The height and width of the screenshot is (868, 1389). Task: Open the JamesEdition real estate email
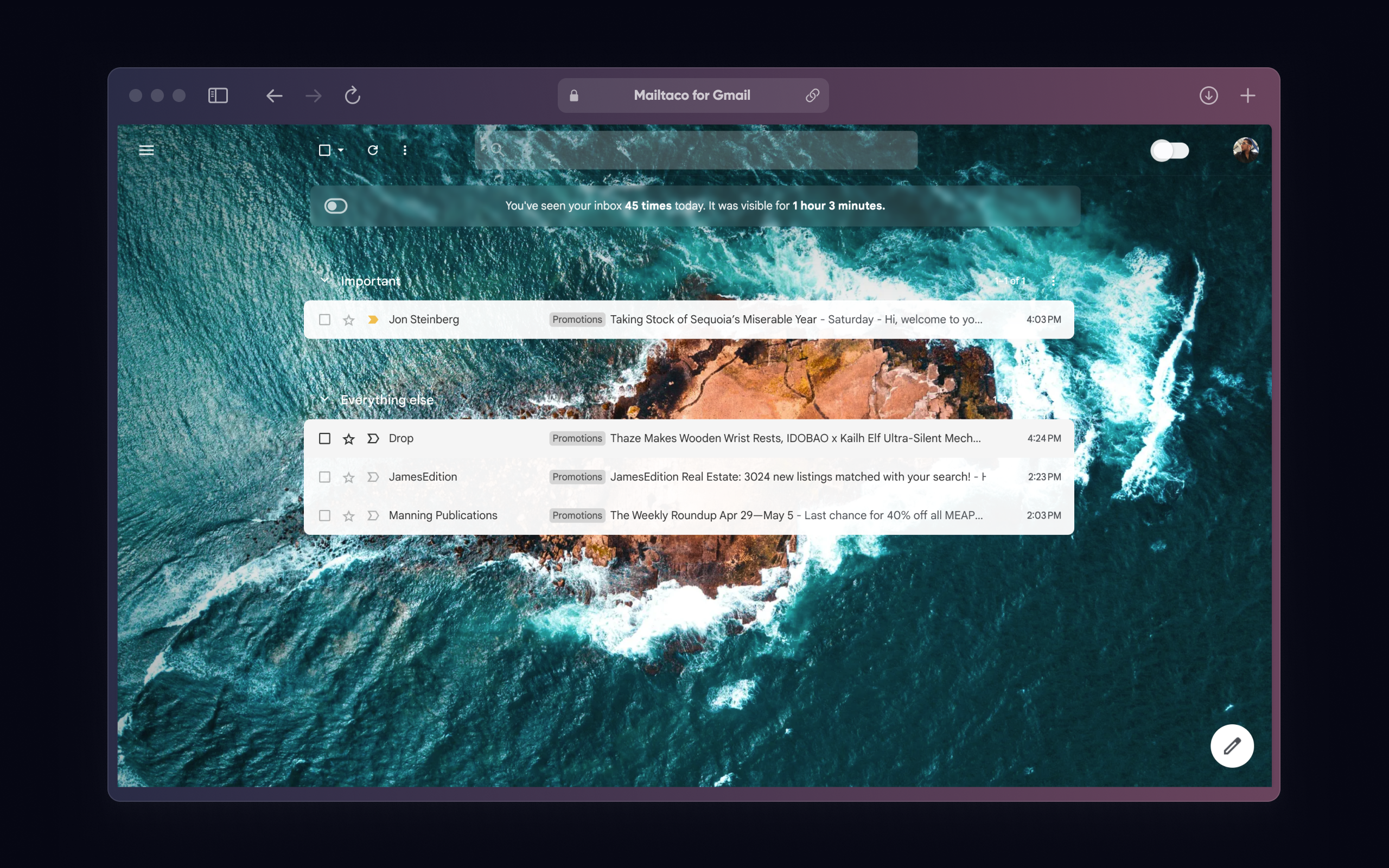coord(746,476)
